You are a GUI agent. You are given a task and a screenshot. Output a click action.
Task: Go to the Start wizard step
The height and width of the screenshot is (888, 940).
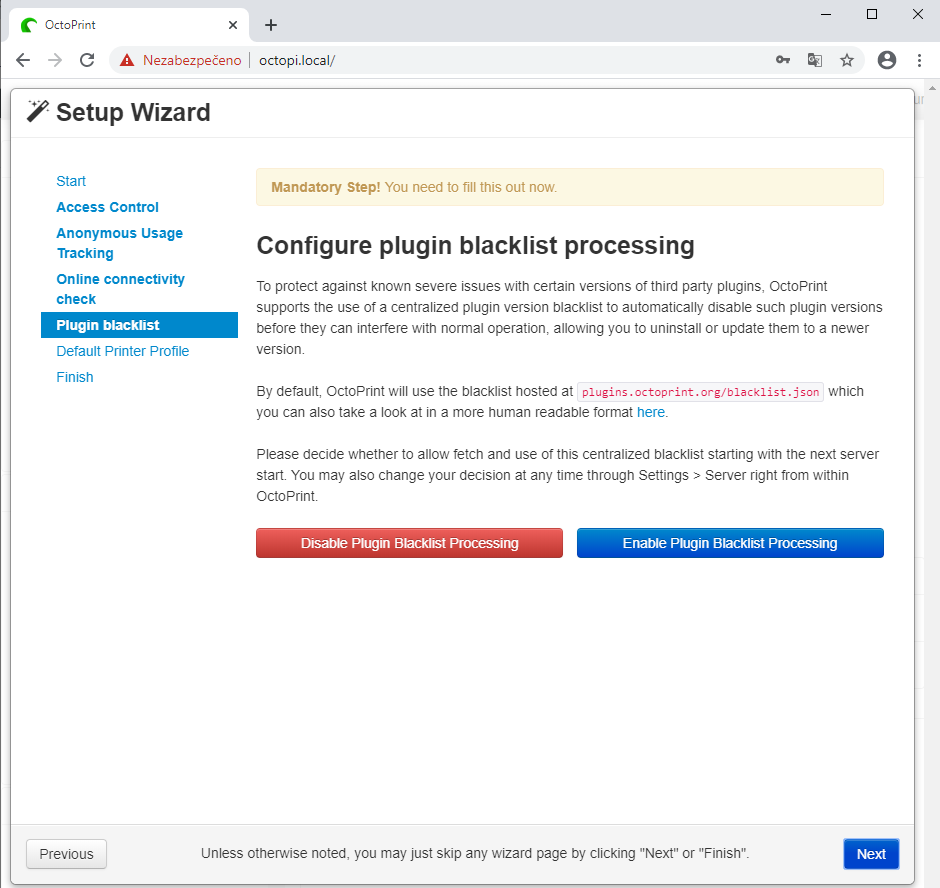click(x=71, y=181)
